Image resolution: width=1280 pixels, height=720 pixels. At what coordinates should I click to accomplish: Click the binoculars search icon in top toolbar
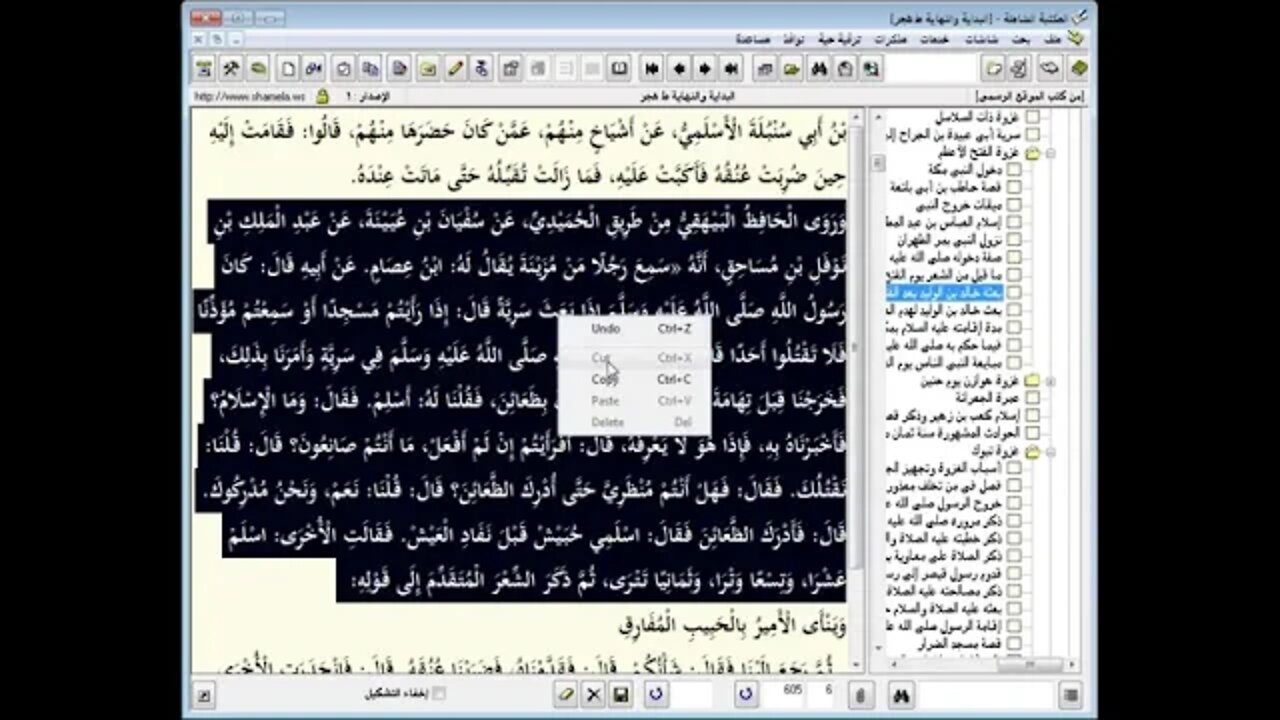click(819, 69)
